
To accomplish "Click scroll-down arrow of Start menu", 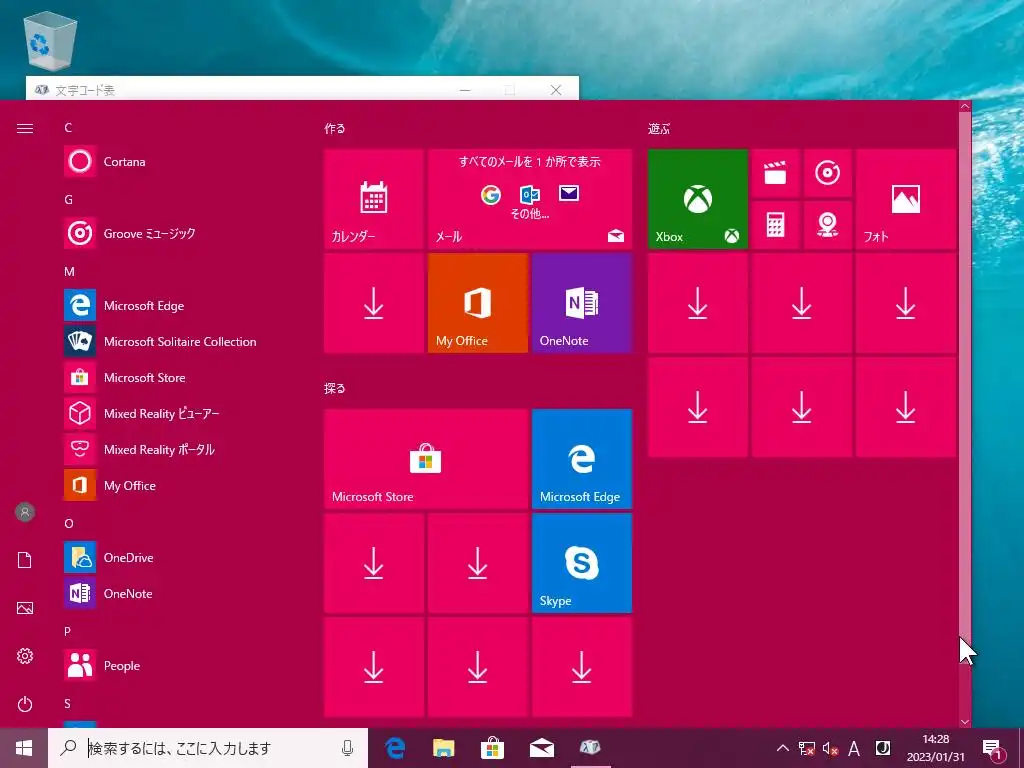I will tap(965, 722).
